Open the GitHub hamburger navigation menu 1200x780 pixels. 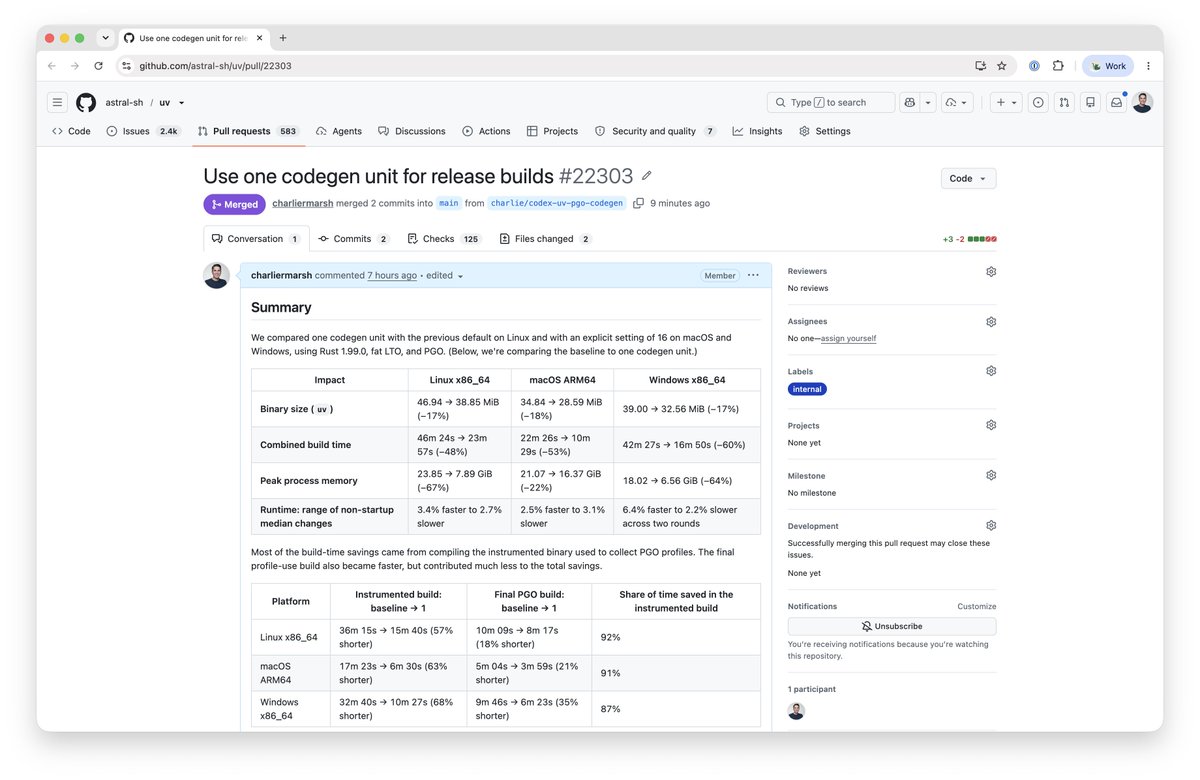click(58, 102)
